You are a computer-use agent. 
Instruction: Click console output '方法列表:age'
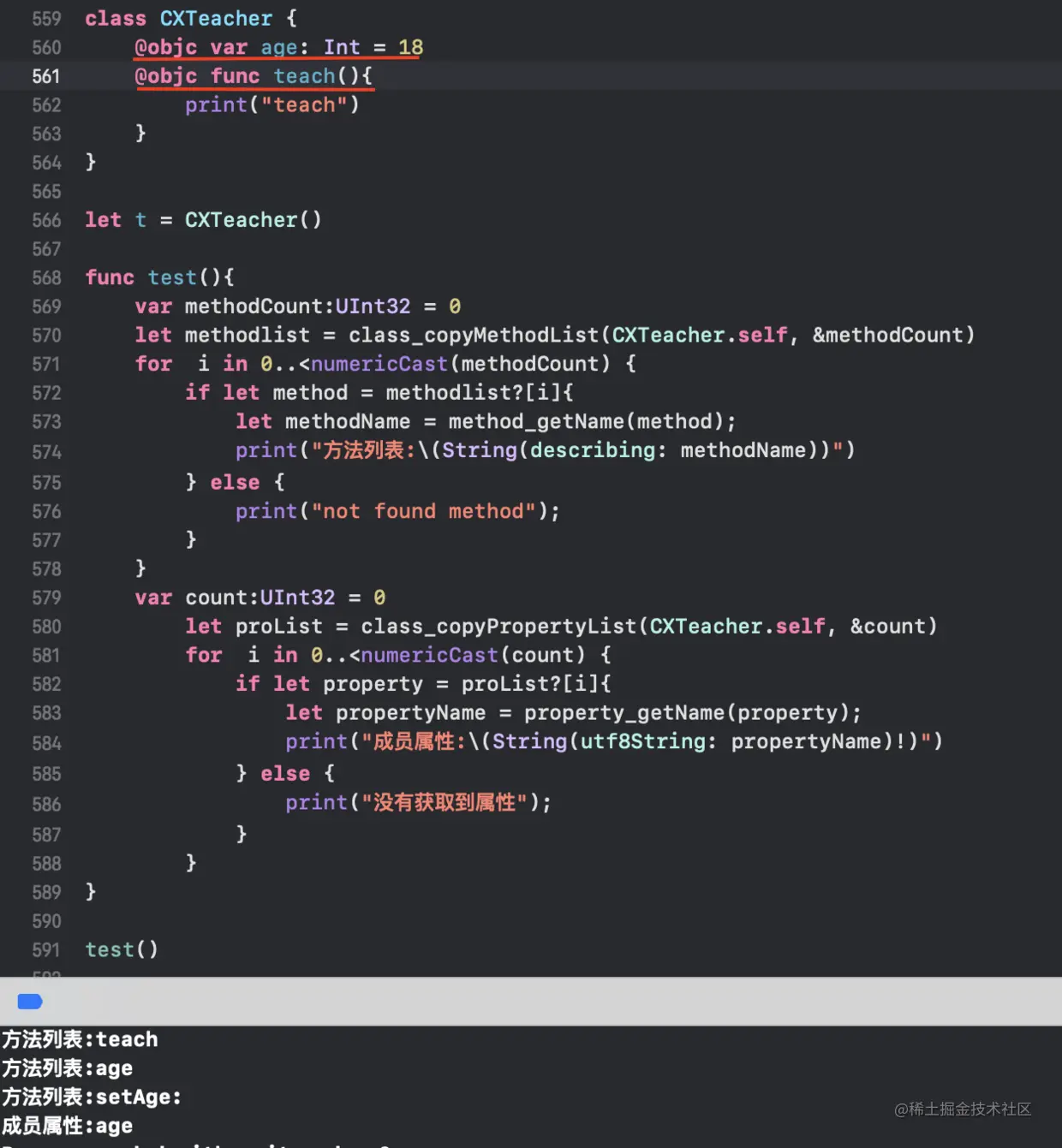(68, 1068)
